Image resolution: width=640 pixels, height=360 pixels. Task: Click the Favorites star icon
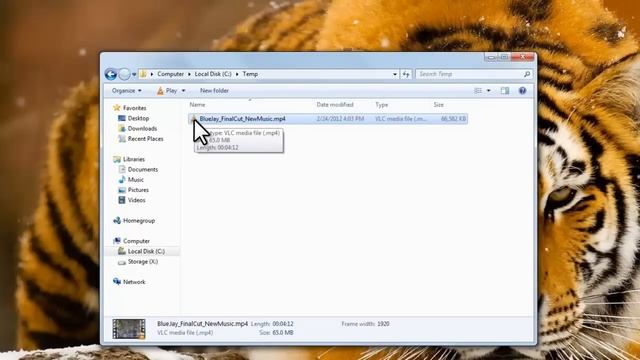coord(117,108)
